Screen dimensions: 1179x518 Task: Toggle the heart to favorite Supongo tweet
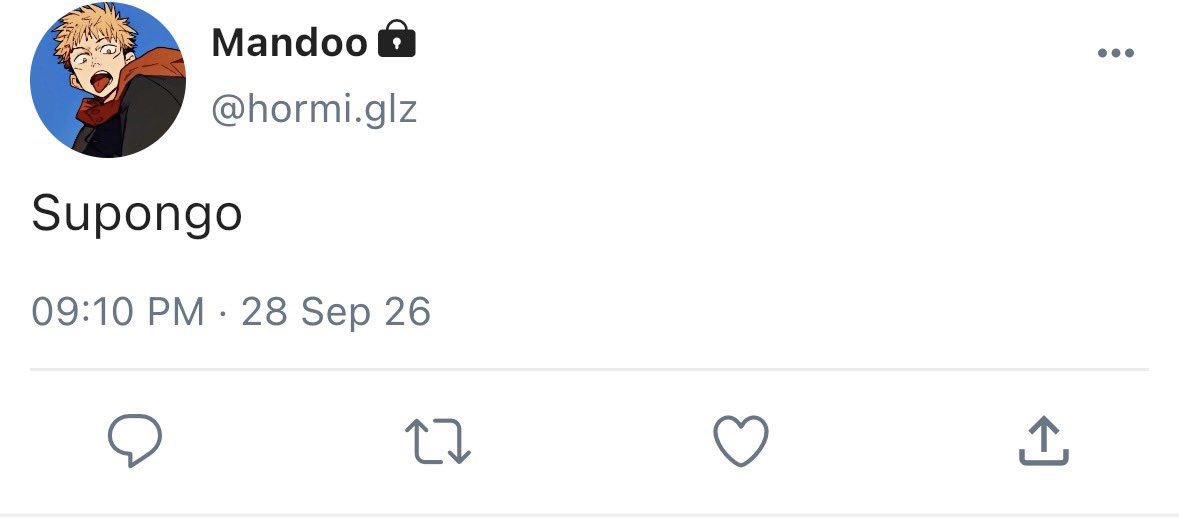pyautogui.click(x=741, y=441)
